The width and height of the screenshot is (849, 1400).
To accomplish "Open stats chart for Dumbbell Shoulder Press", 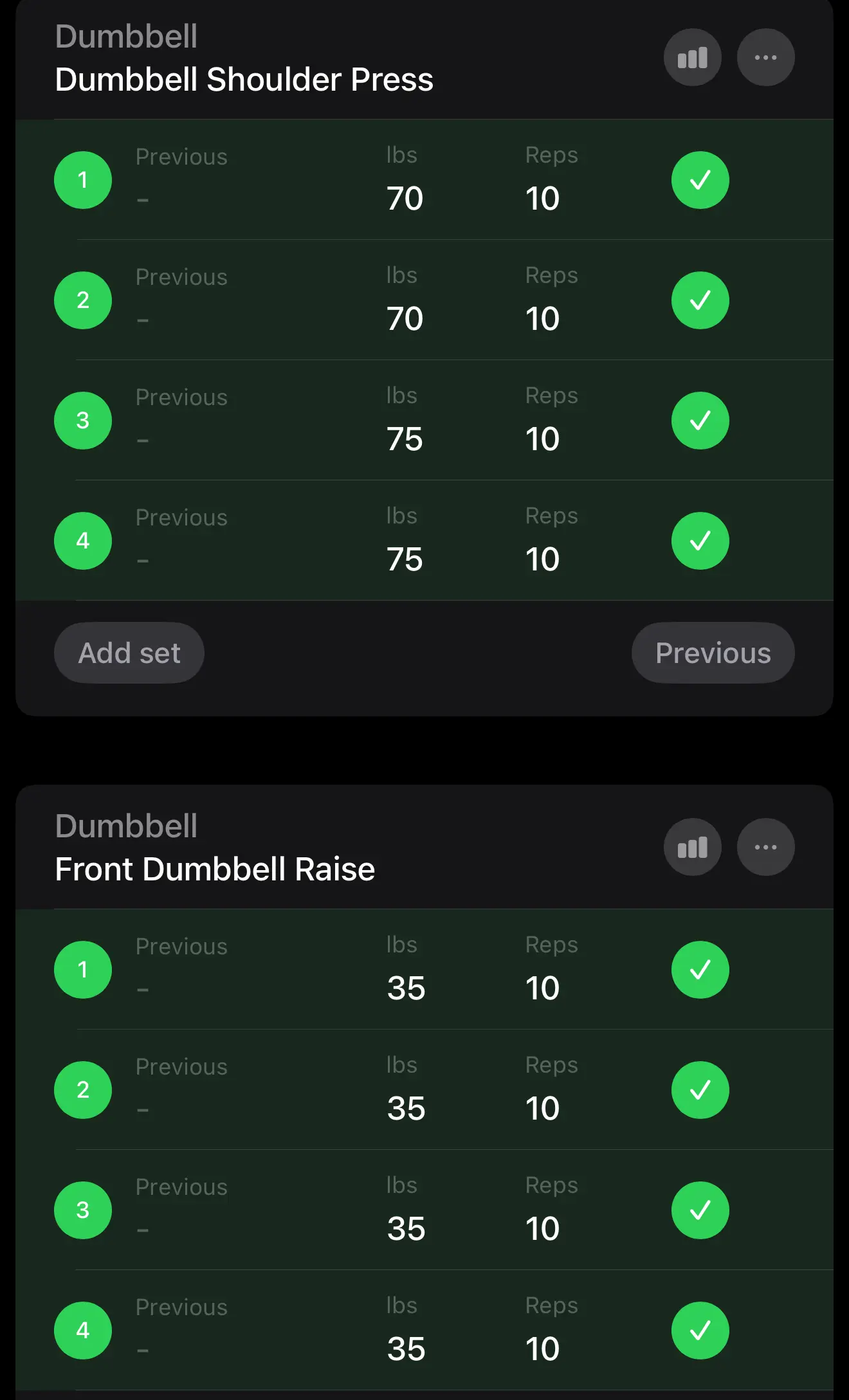I will pyautogui.click(x=692, y=58).
